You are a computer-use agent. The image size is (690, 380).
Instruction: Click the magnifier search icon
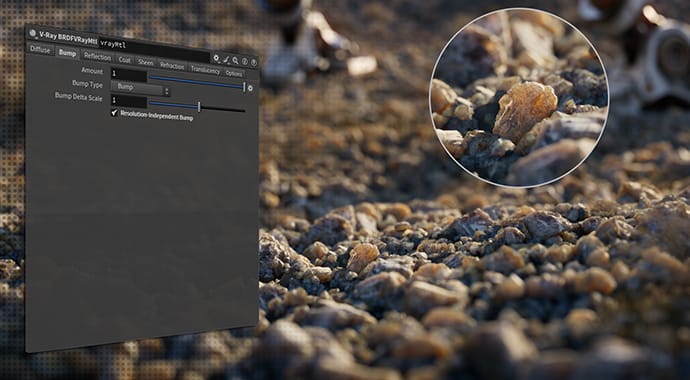[236, 60]
